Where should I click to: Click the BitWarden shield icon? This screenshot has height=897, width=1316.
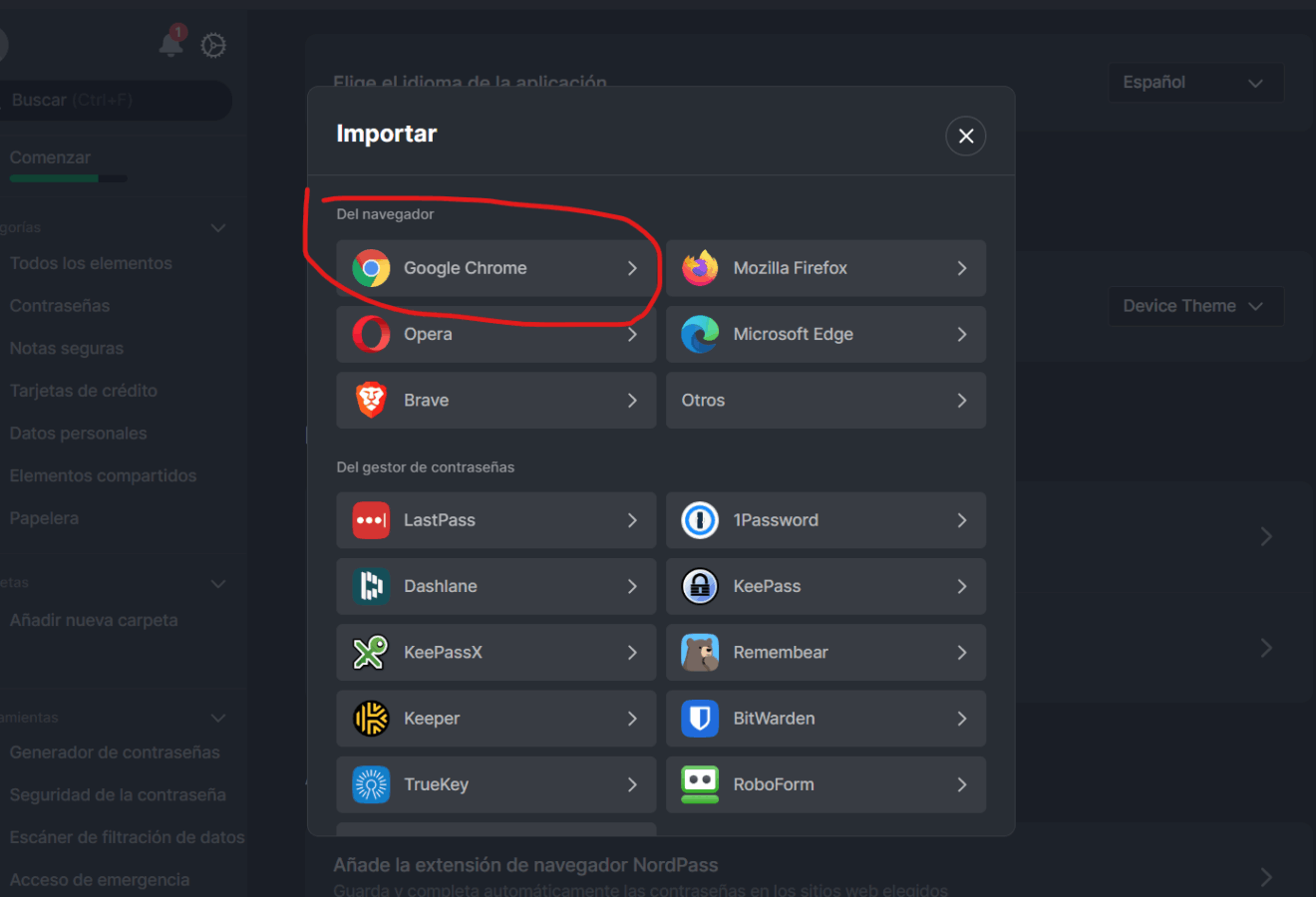point(700,719)
